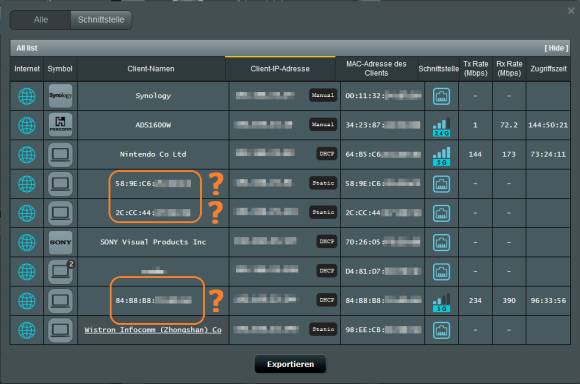Image resolution: width=580 pixels, height=384 pixels.
Task: Click the laptop symbol in 84:B8:B8 row
Action: click(60, 300)
